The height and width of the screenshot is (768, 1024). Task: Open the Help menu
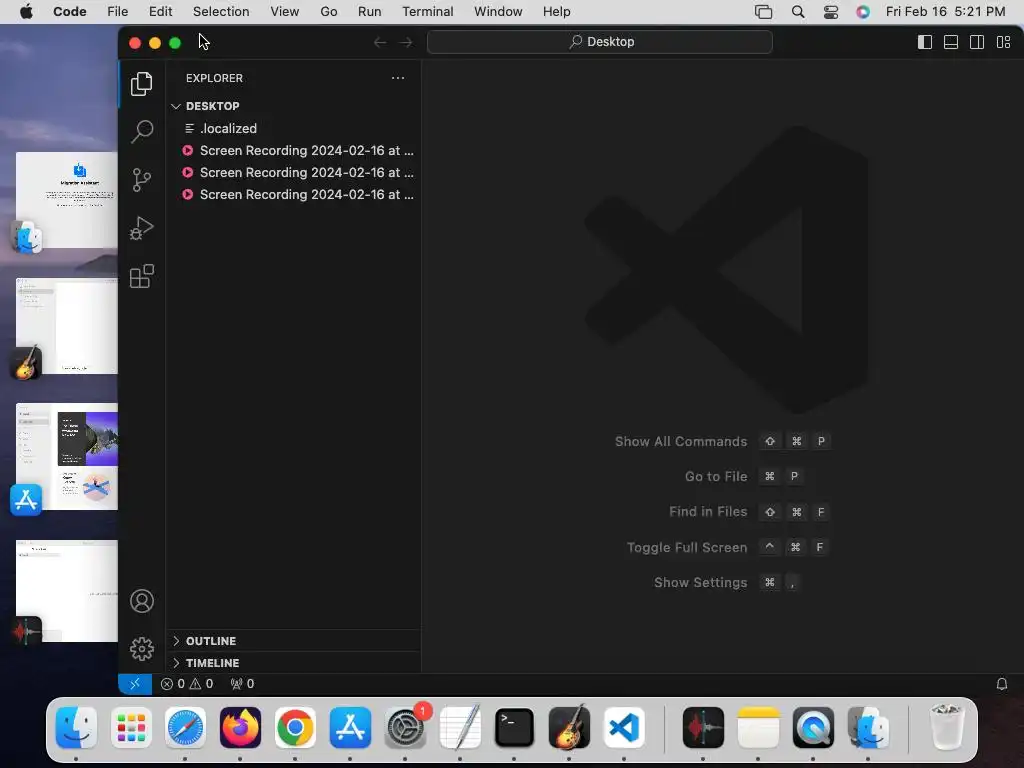click(556, 12)
